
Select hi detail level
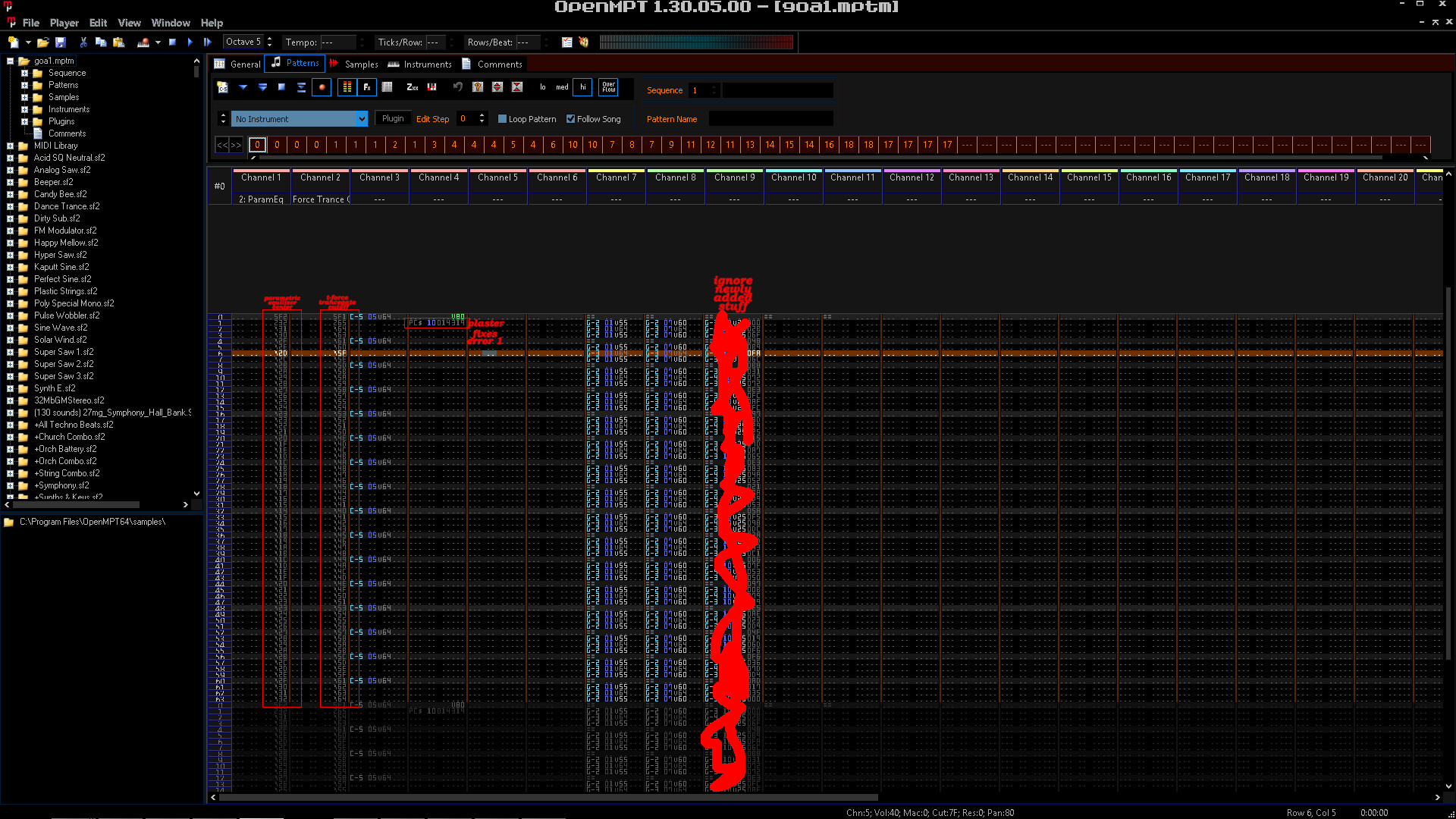tap(582, 87)
